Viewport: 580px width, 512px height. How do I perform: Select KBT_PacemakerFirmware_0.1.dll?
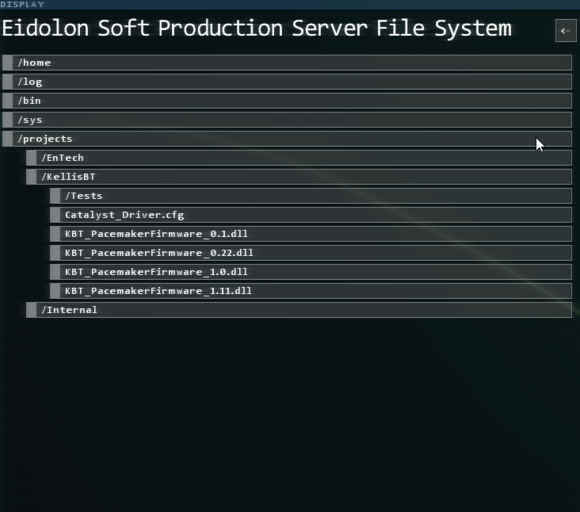pyautogui.click(x=311, y=234)
